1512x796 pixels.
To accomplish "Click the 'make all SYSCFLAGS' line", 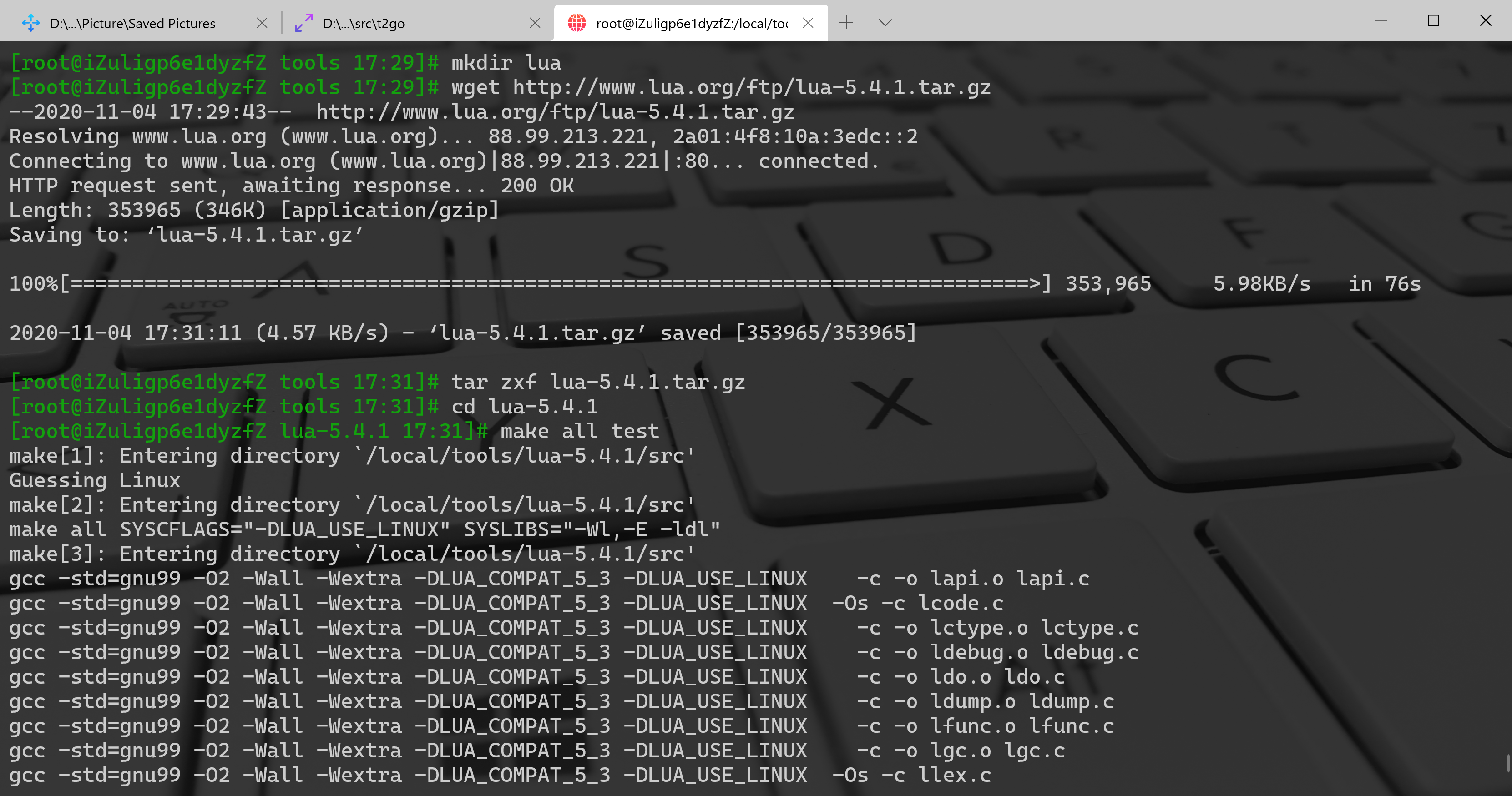I will (x=364, y=530).
